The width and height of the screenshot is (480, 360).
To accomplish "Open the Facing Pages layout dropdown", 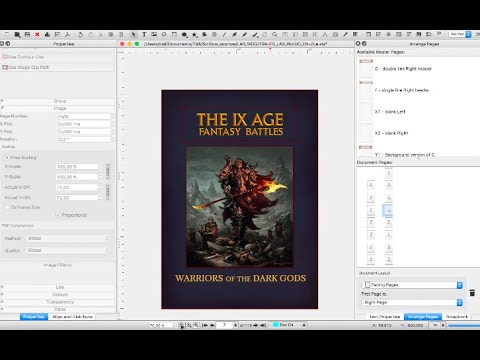I will click(x=412, y=285).
